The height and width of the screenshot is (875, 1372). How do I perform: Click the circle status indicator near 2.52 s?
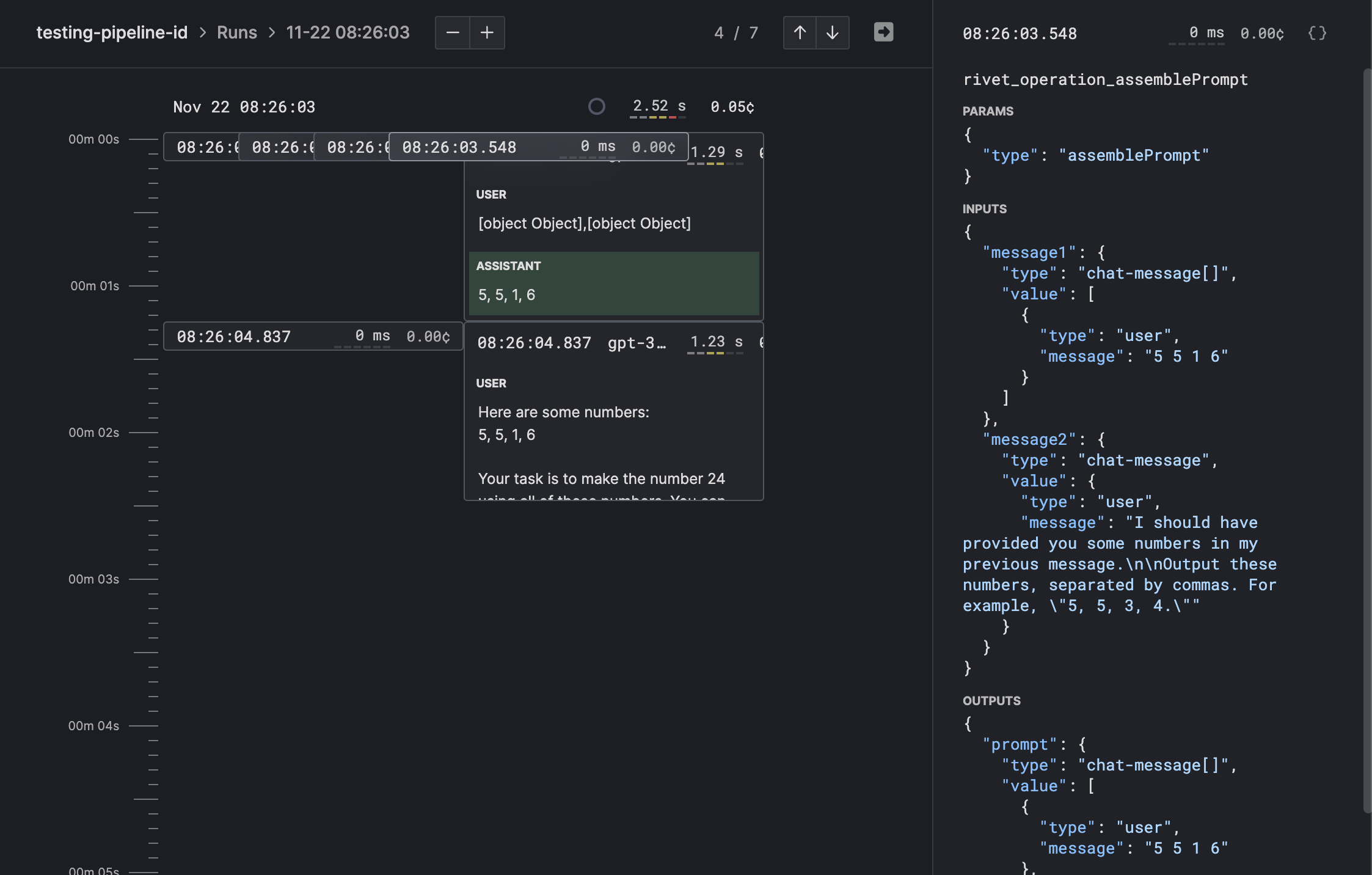(x=597, y=106)
